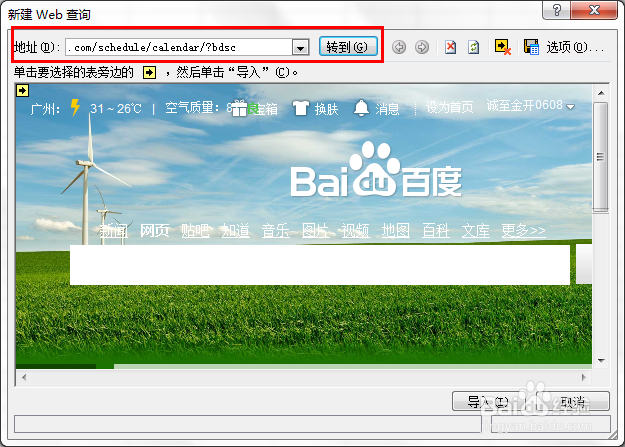Screen dimensions: 625x447
Task: Click the 设为首页 set homepage link
Action: click(x=450, y=107)
